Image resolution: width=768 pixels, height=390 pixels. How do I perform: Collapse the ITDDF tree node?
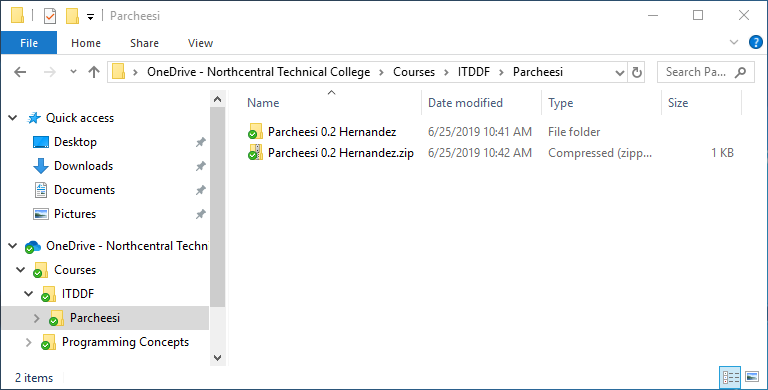click(x=29, y=293)
